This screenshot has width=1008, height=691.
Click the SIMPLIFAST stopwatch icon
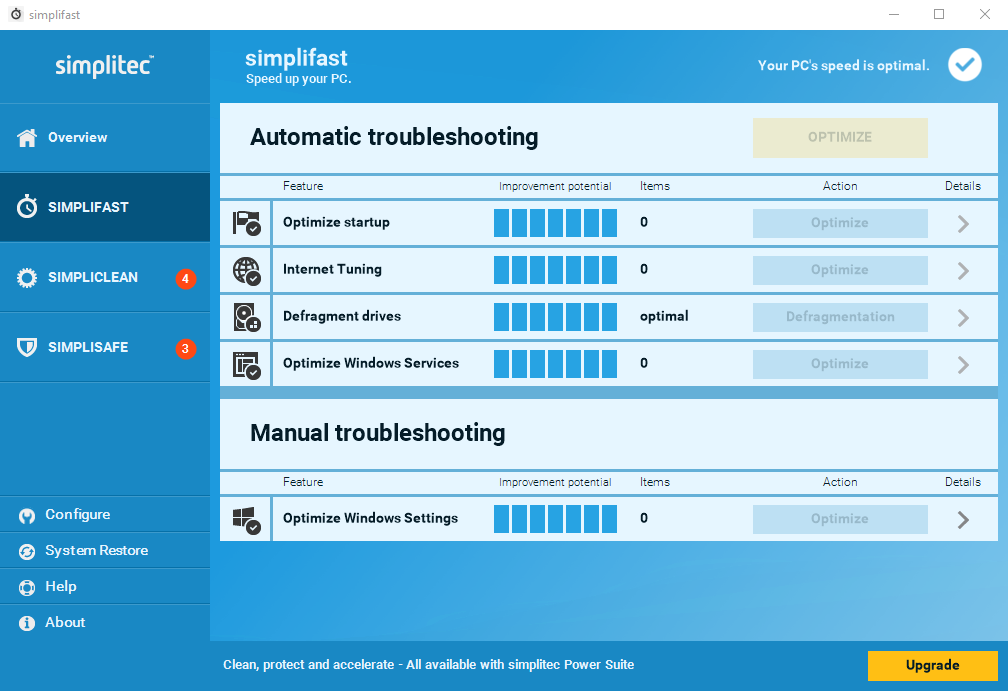coord(27,207)
